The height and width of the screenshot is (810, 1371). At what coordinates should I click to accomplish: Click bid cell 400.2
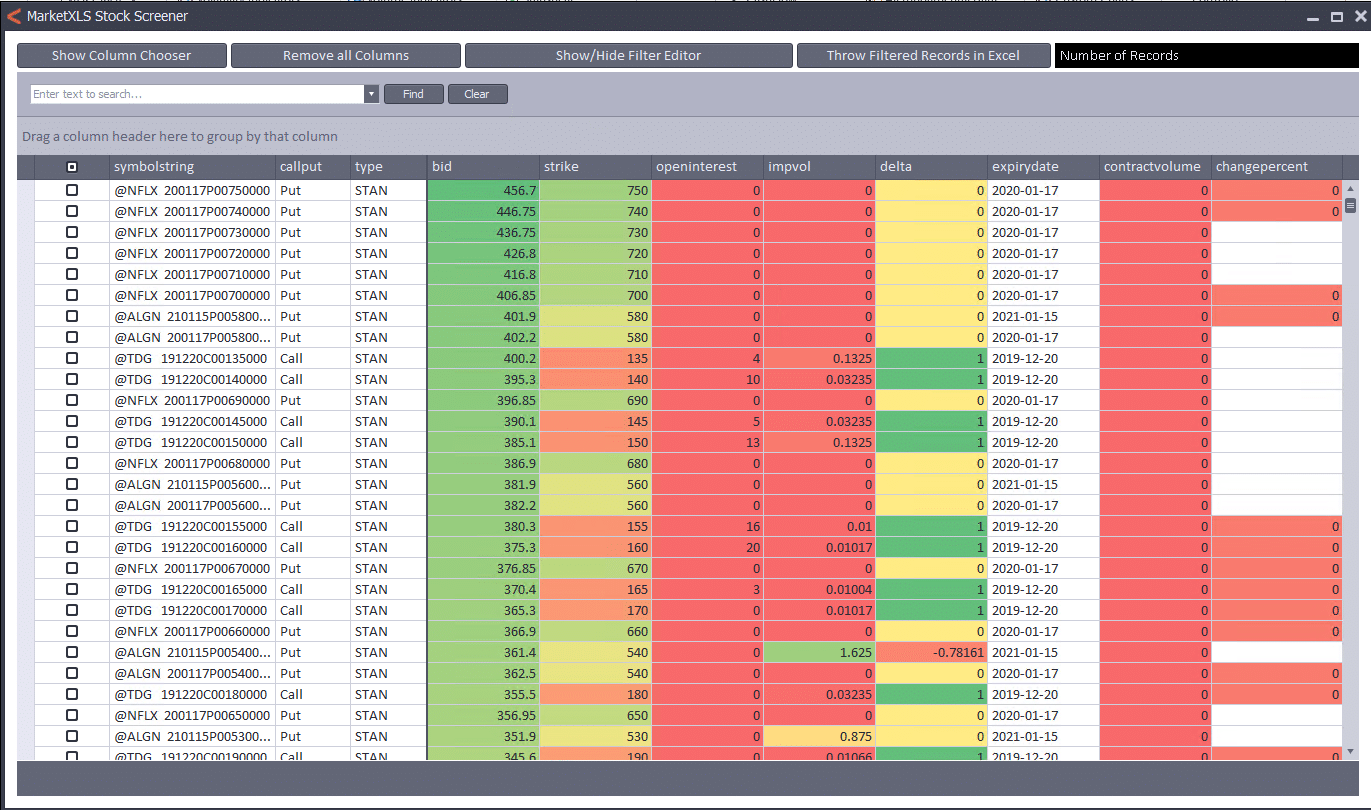point(483,358)
